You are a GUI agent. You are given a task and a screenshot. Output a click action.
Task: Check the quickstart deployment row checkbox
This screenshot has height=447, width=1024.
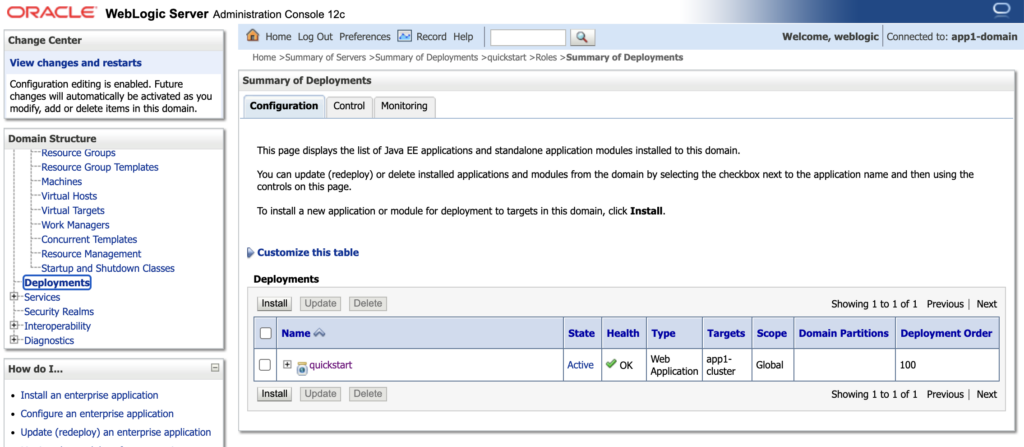click(x=265, y=365)
